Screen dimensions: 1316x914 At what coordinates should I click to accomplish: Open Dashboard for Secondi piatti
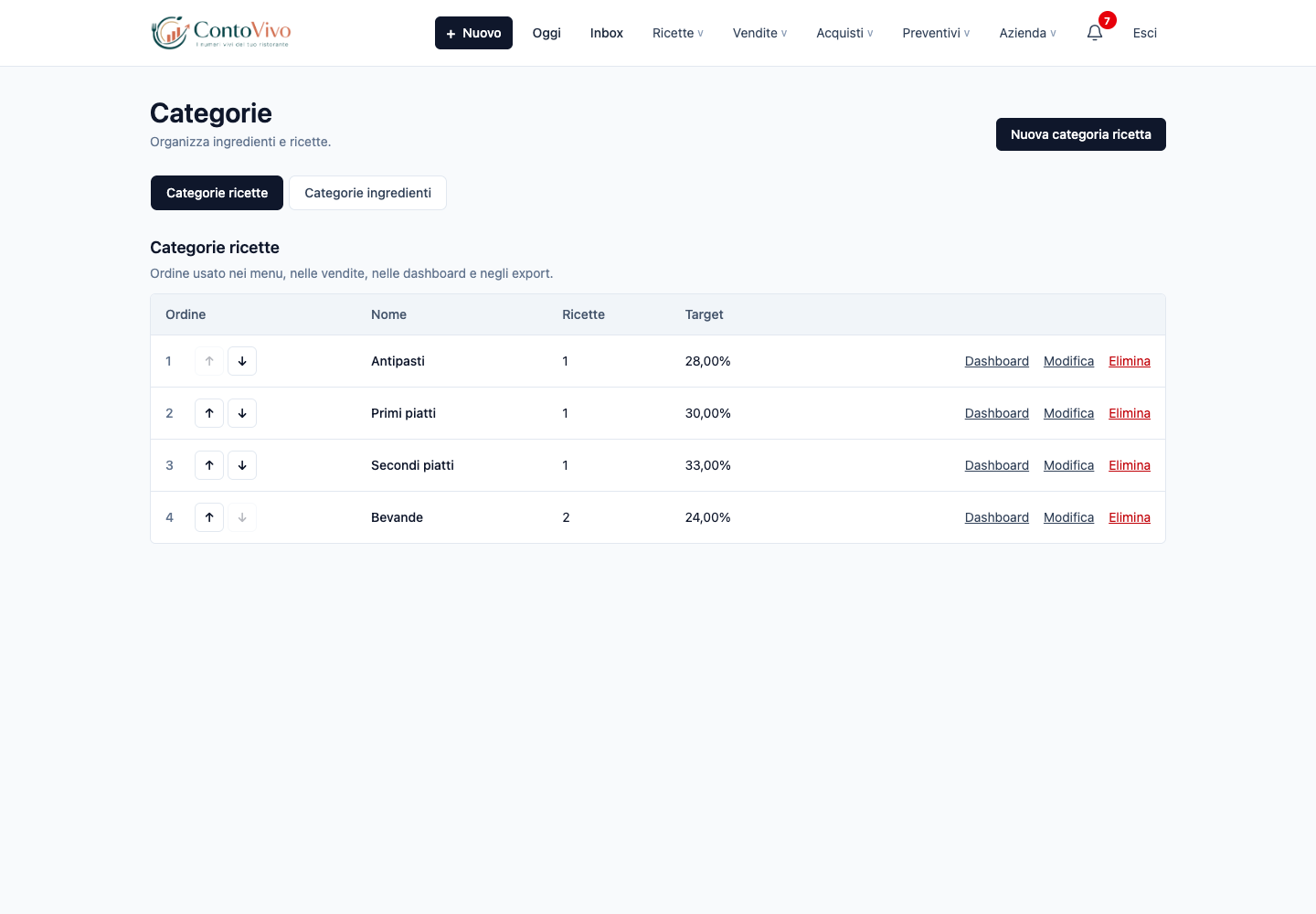[x=997, y=465]
